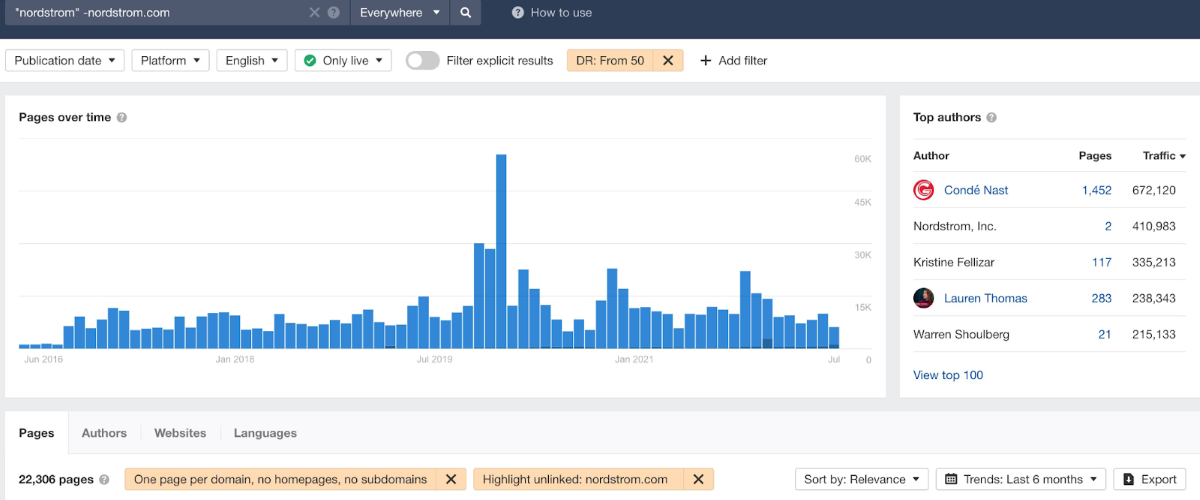The width and height of the screenshot is (1200, 500).
Task: Click Nordstrom, Inc. author name
Action: (x=955, y=226)
